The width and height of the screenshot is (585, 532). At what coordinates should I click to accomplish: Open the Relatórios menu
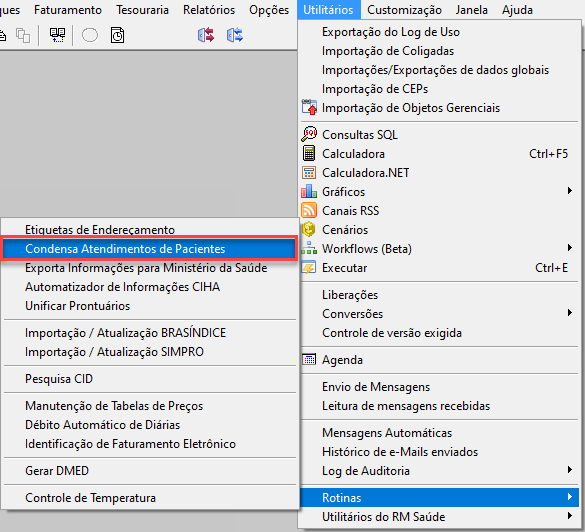click(x=209, y=10)
